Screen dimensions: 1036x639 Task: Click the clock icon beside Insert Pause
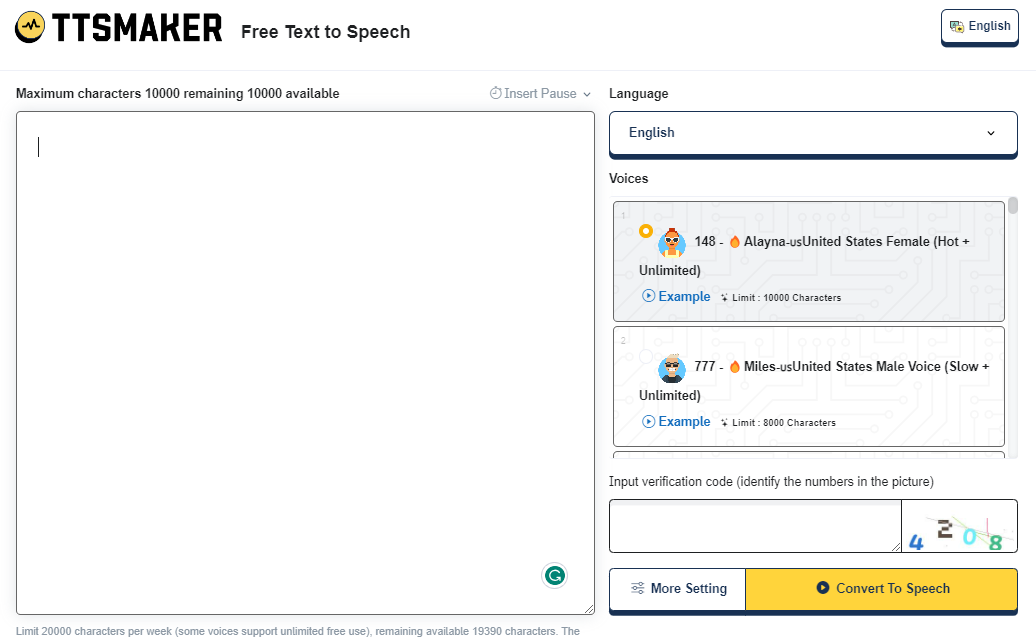(496, 93)
